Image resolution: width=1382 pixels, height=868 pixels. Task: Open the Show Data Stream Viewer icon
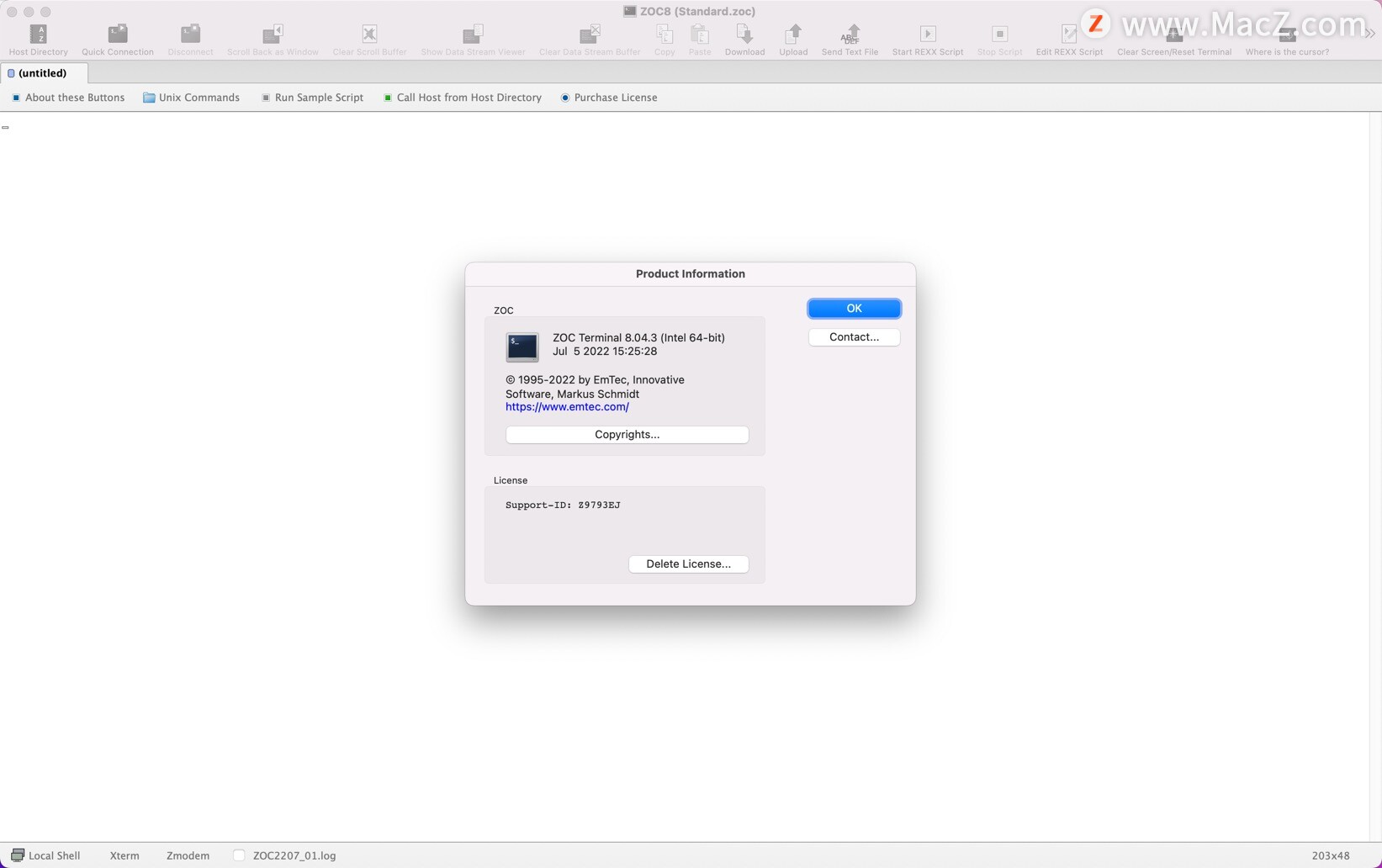(473, 34)
